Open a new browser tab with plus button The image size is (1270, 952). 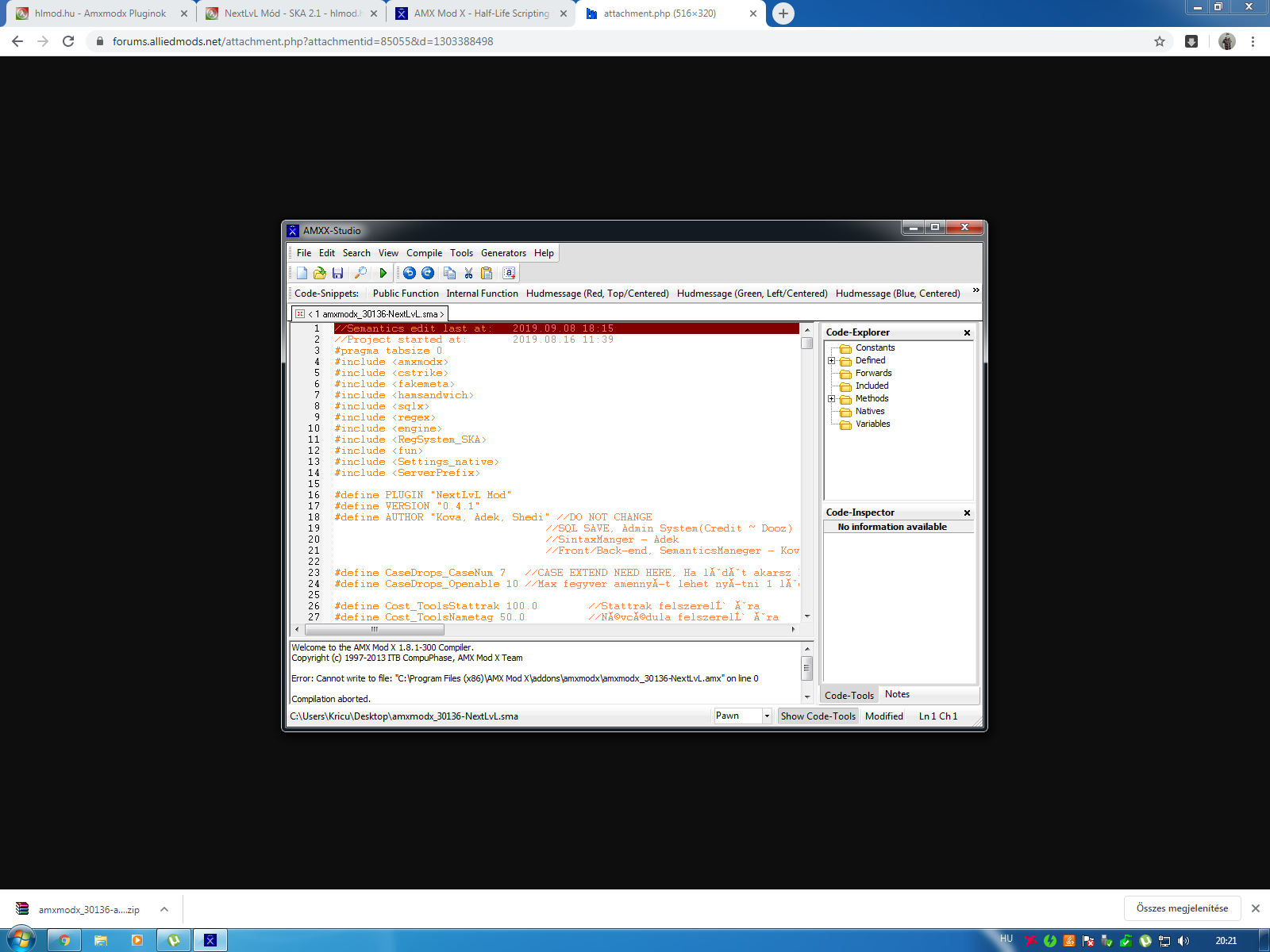tap(783, 13)
